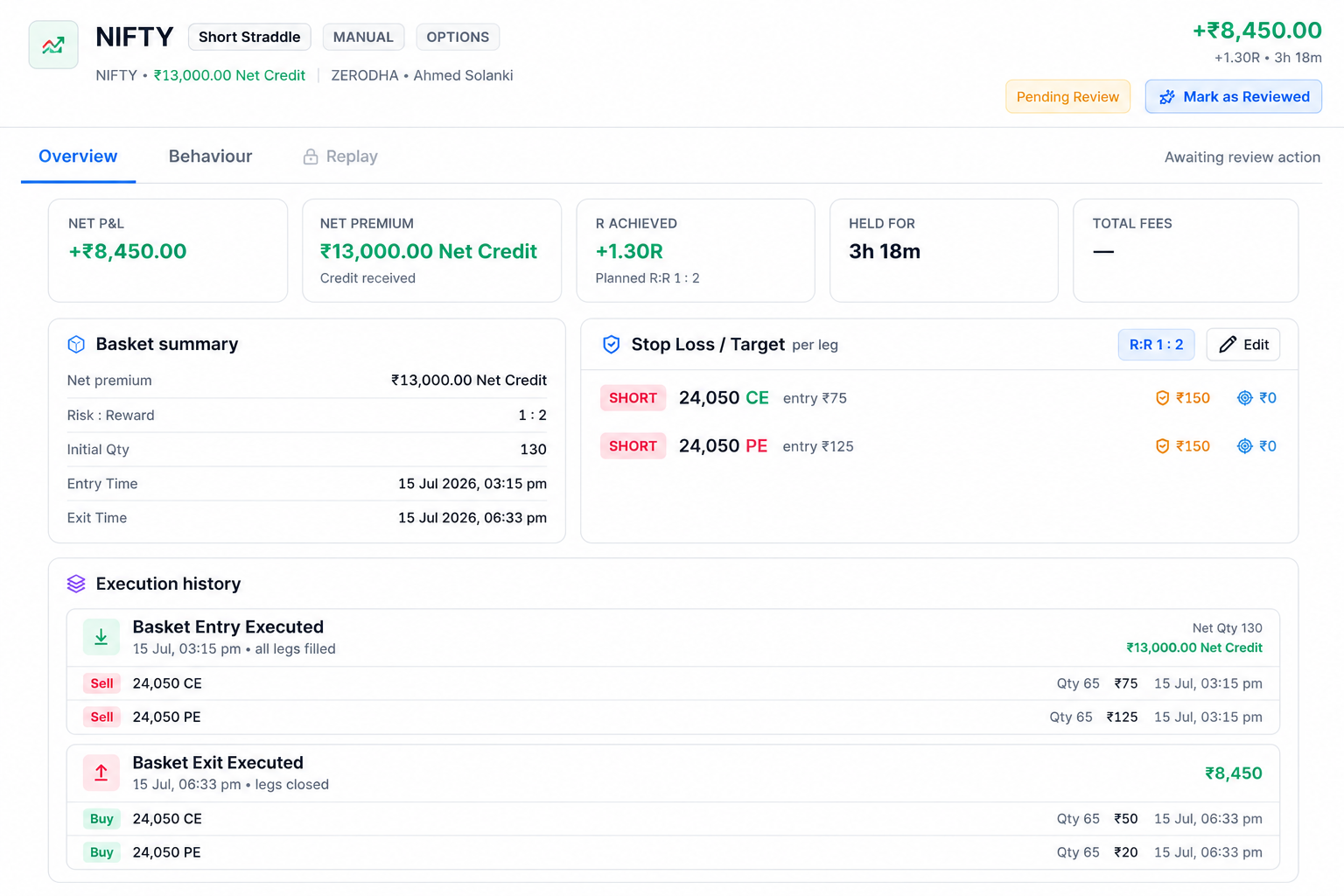Click the Risk : Reward row value 1 : 2
This screenshot has height=896, width=1344.
click(532, 415)
